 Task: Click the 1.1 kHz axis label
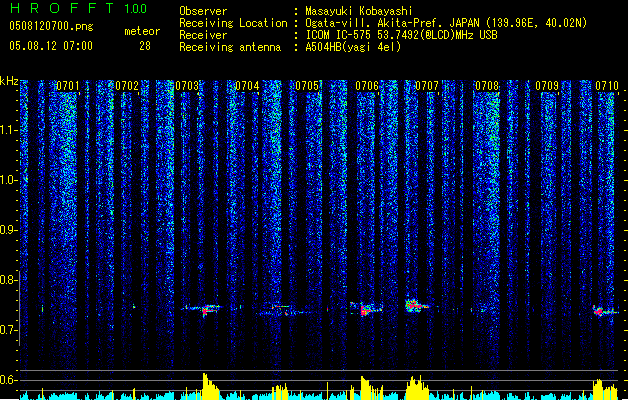[x=9, y=130]
